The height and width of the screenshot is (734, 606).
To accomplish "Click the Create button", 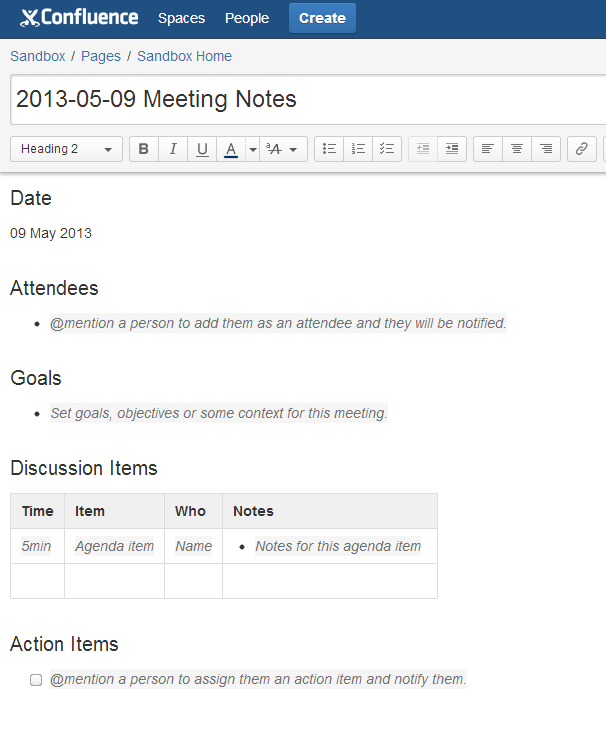I will (322, 18).
